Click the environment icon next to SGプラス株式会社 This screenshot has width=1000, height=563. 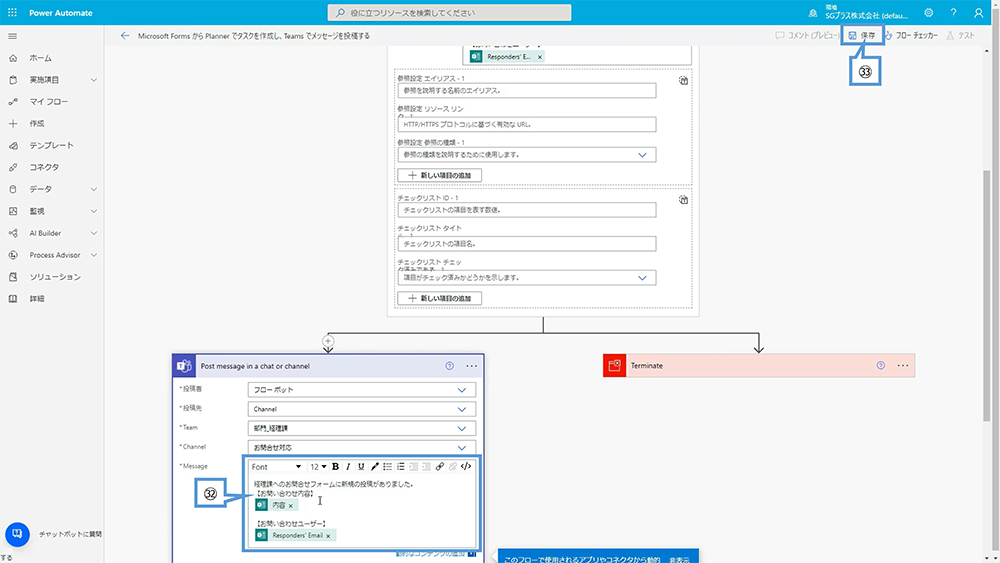[x=812, y=13]
